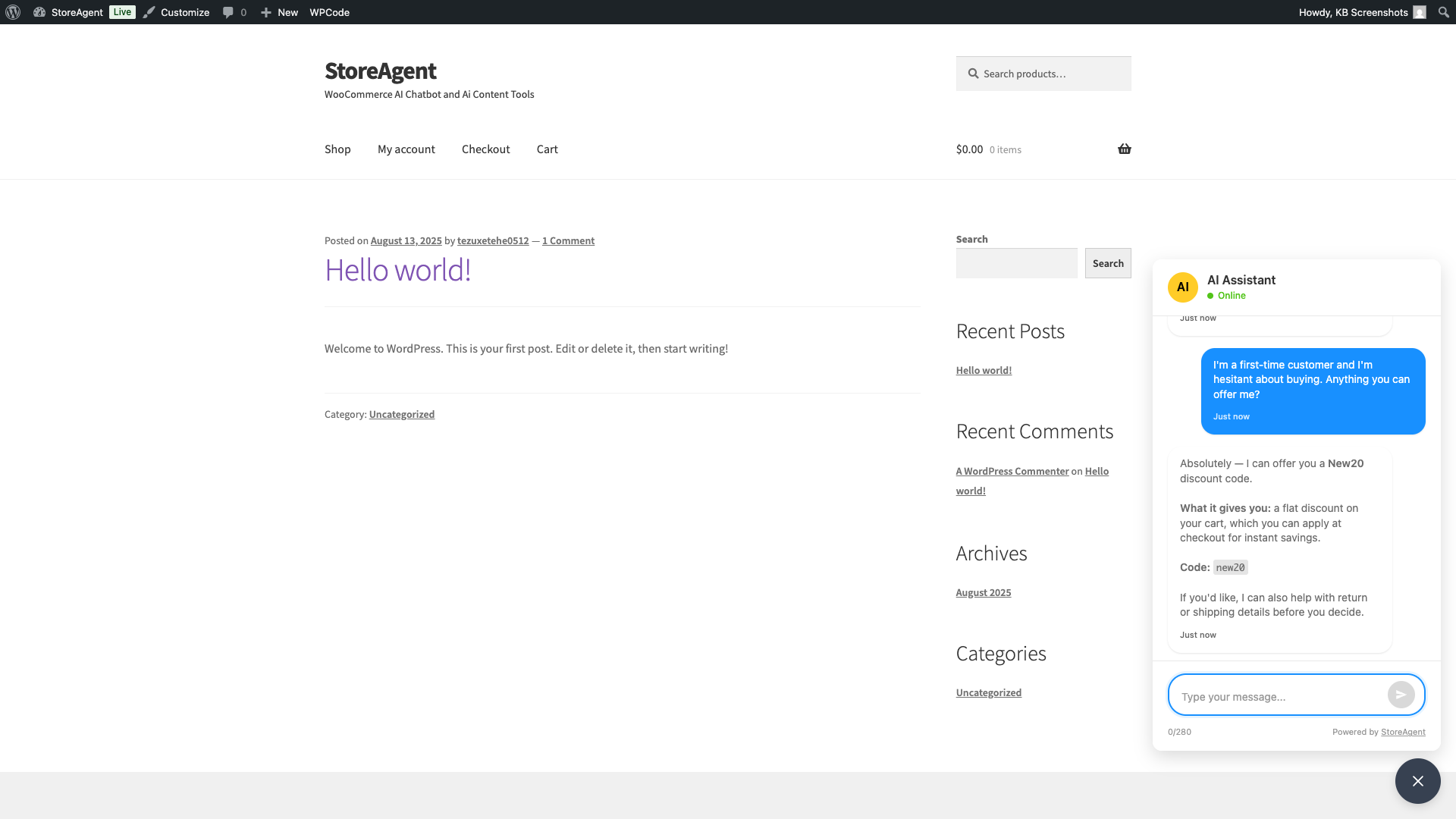Click the StoreAgent site title

click(x=380, y=71)
